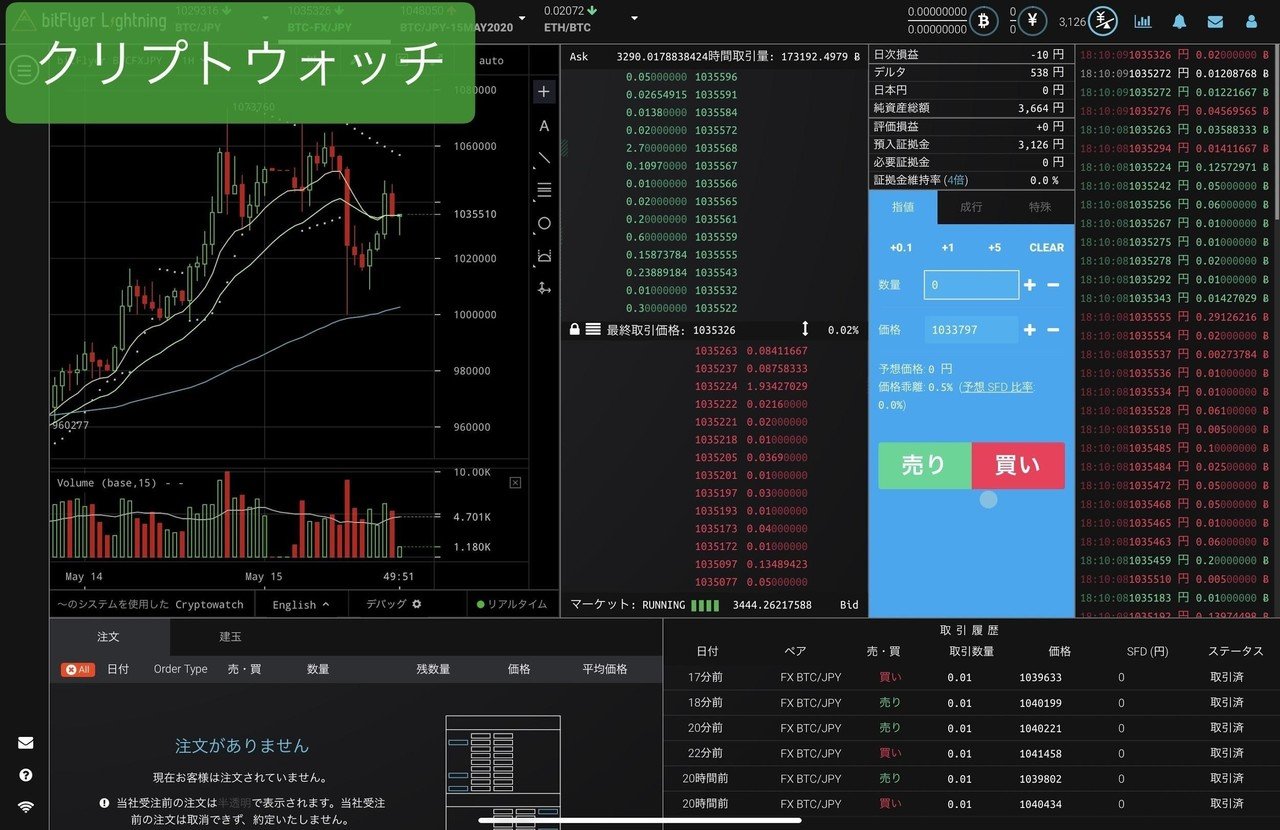Toggle auto scale on chart
The height and width of the screenshot is (830, 1280).
491,61
